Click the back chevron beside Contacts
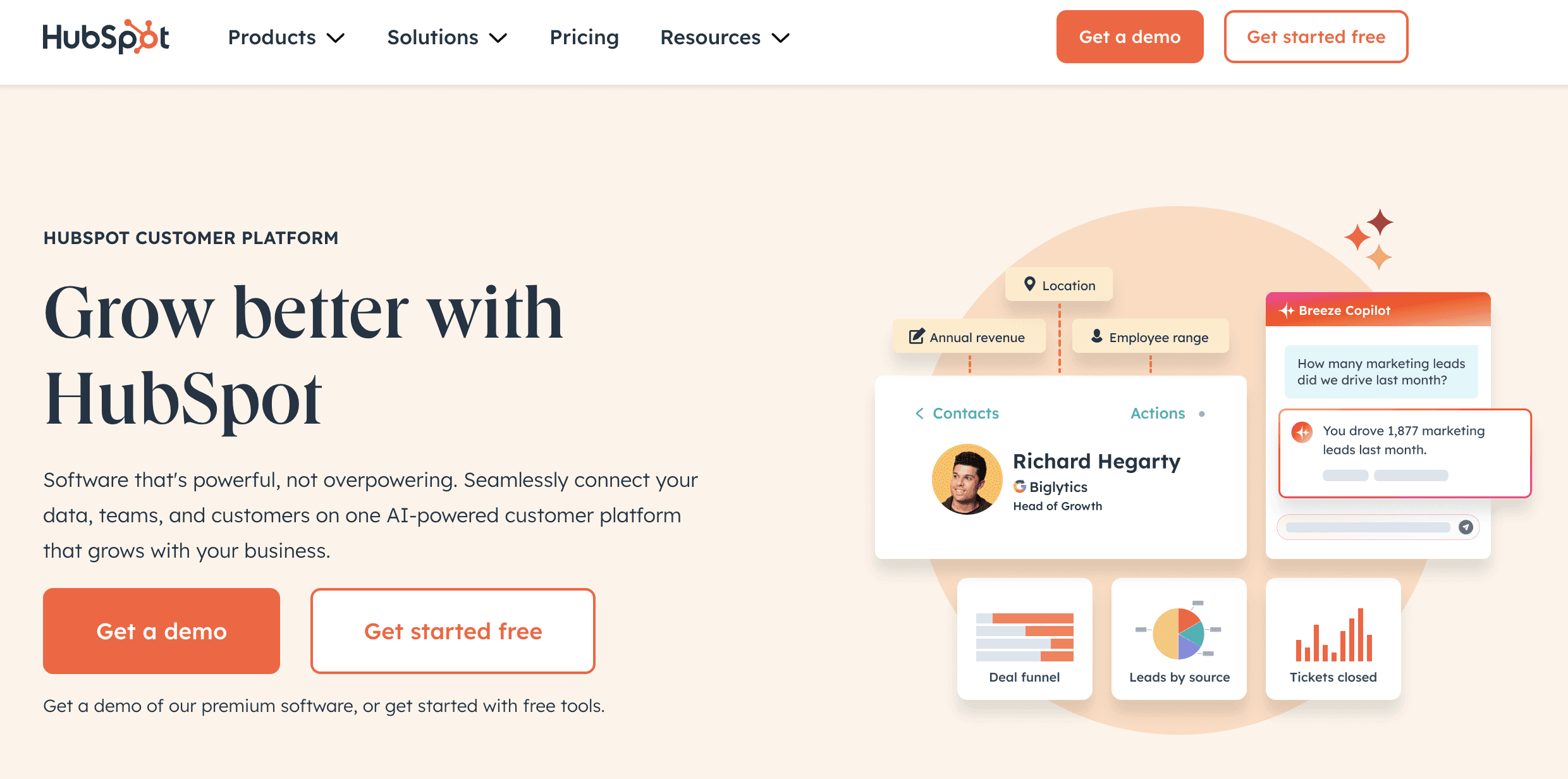Screen dimensions: 1568x779 919,414
